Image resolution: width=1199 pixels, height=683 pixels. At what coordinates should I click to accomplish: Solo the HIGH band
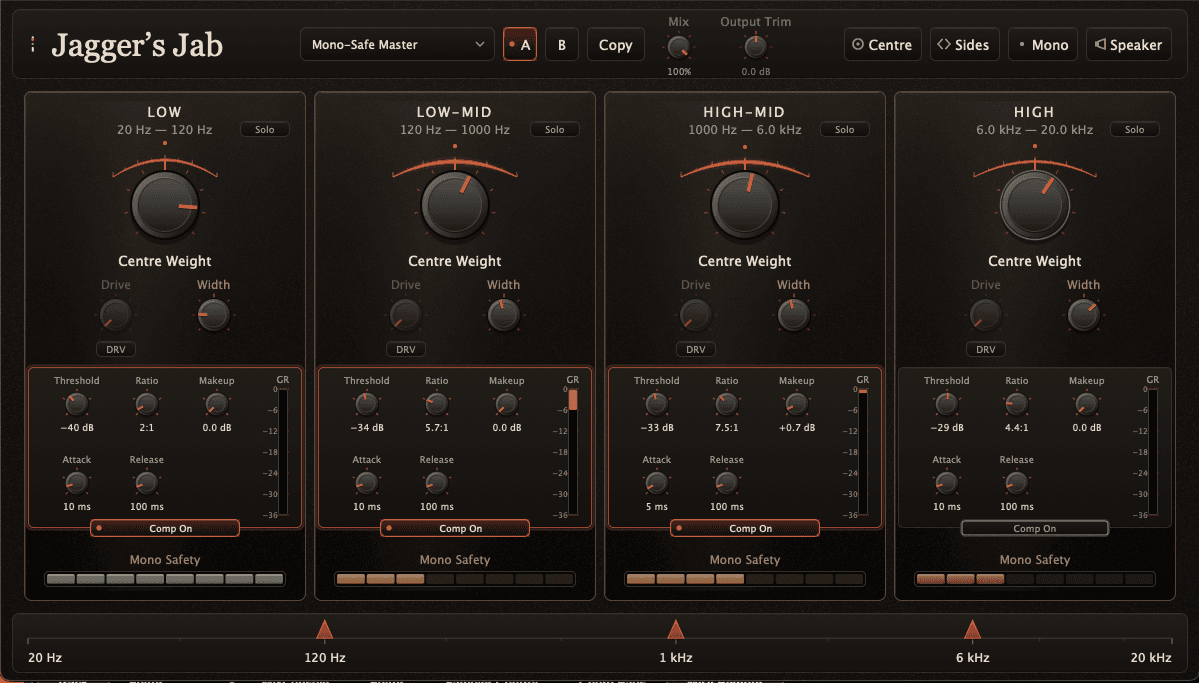tap(1134, 129)
